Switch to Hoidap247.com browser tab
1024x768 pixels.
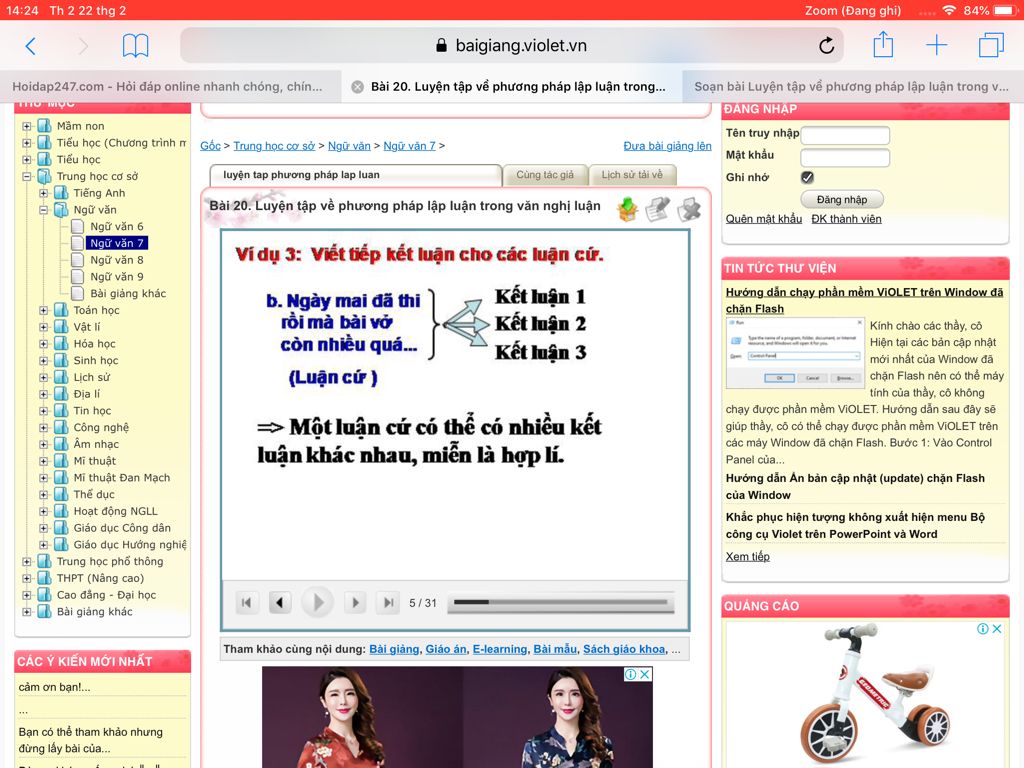(170, 86)
